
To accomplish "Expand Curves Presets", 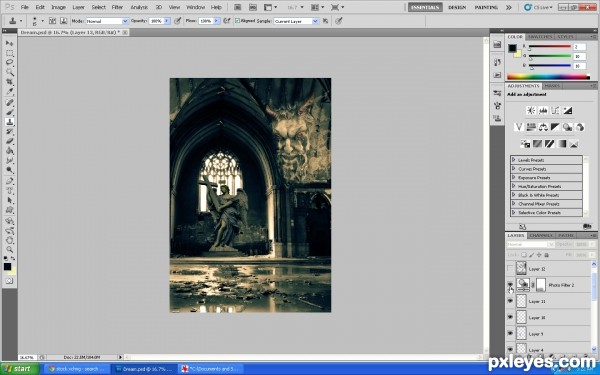I will click(x=514, y=169).
